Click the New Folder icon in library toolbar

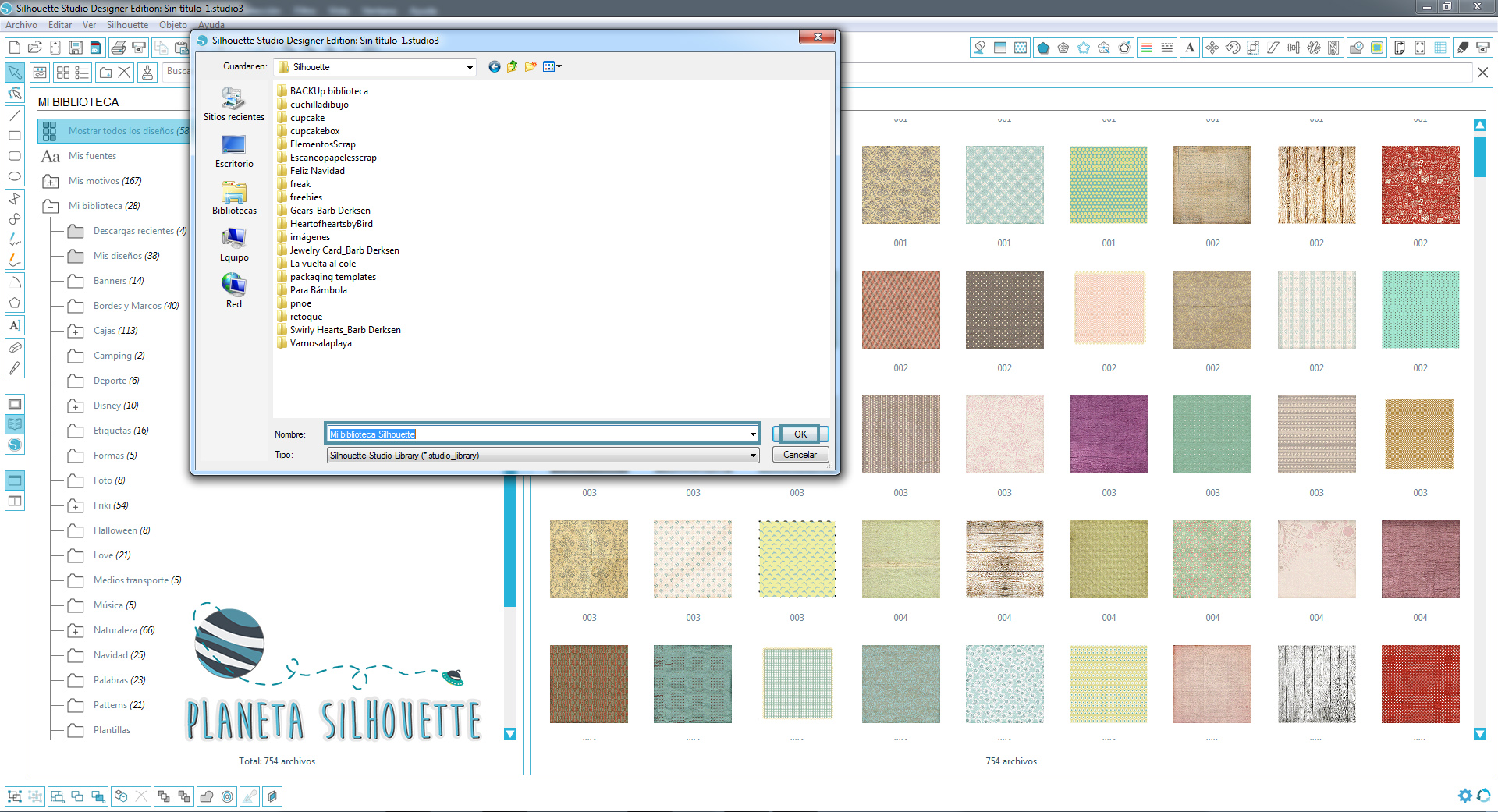[106, 73]
